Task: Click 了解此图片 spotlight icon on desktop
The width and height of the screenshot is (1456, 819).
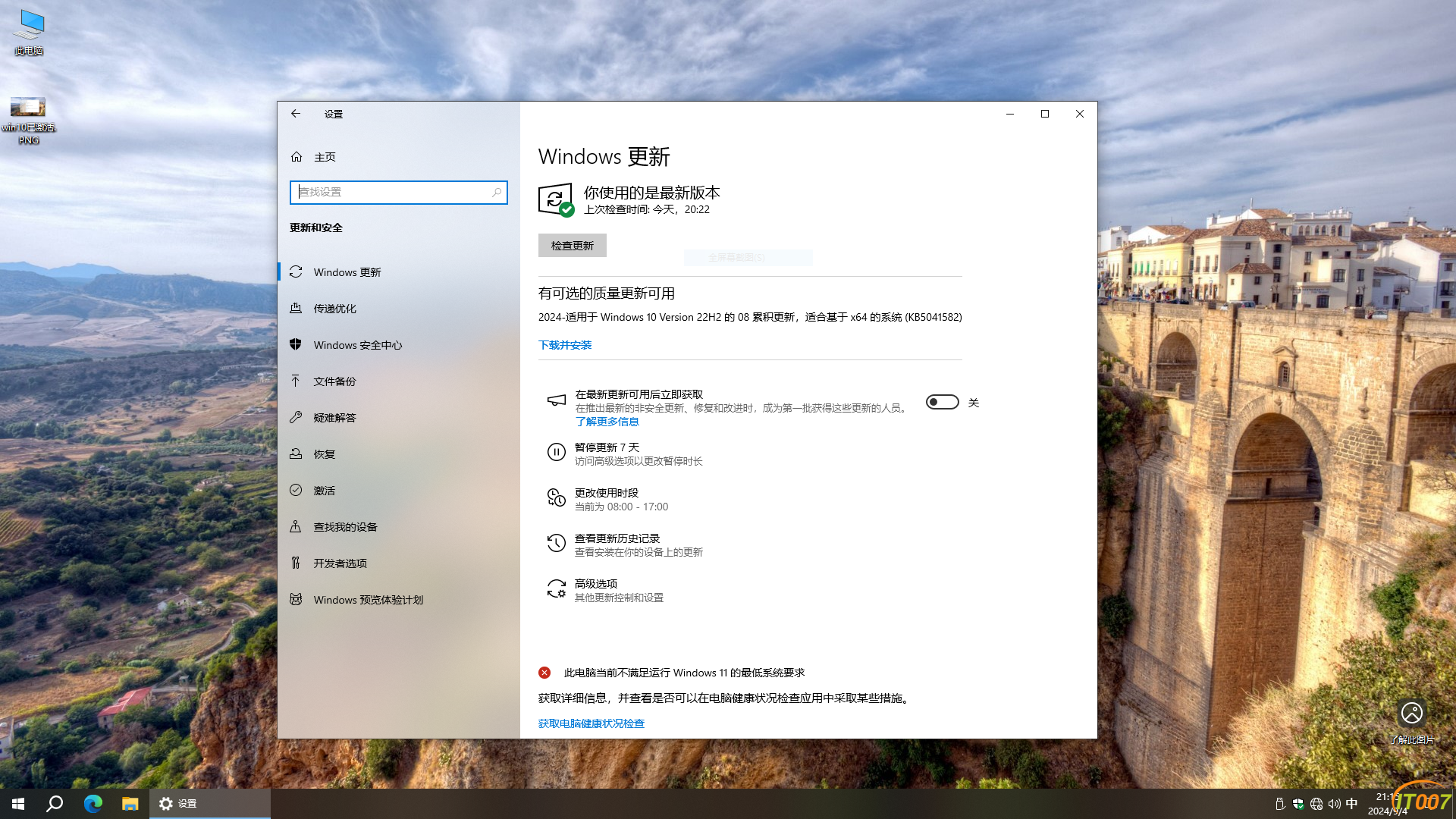Action: tap(1411, 713)
